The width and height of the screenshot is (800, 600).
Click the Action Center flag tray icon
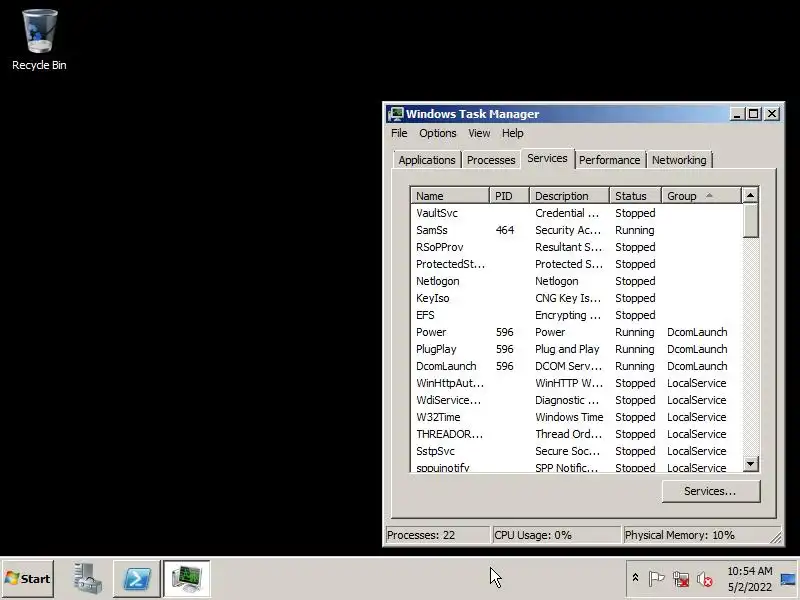pyautogui.click(x=656, y=579)
